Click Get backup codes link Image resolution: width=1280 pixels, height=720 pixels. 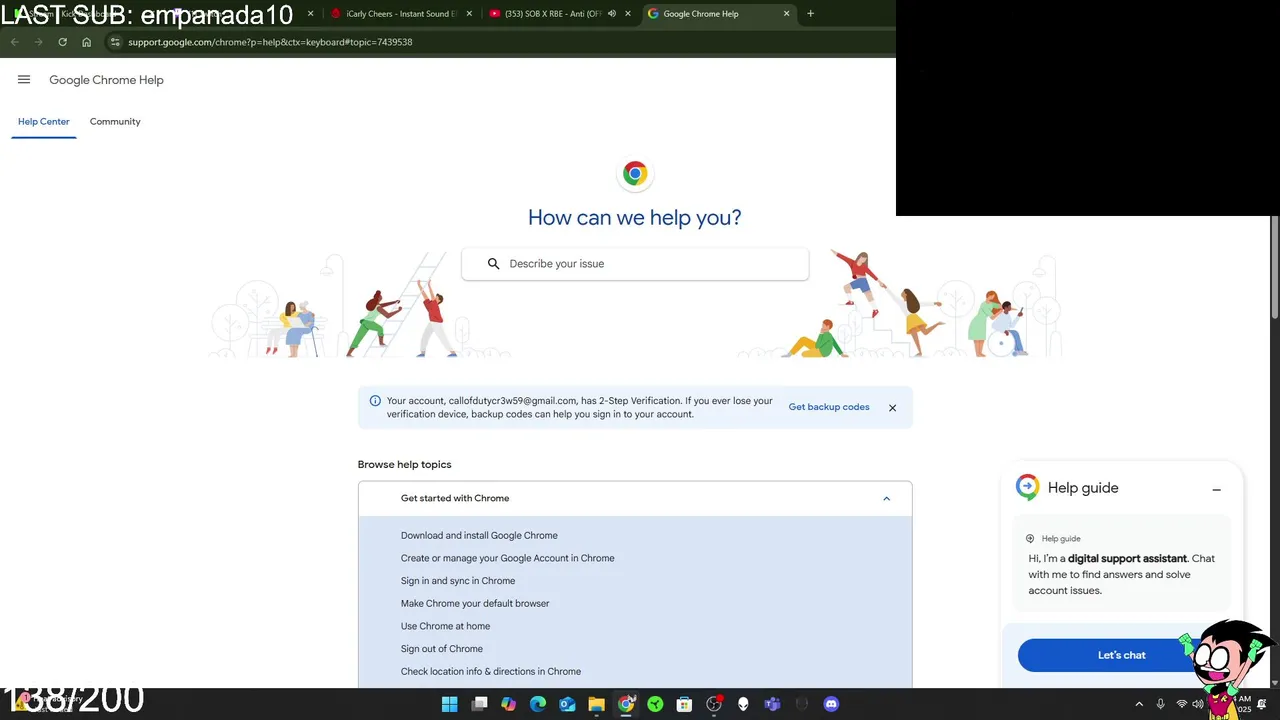point(829,408)
